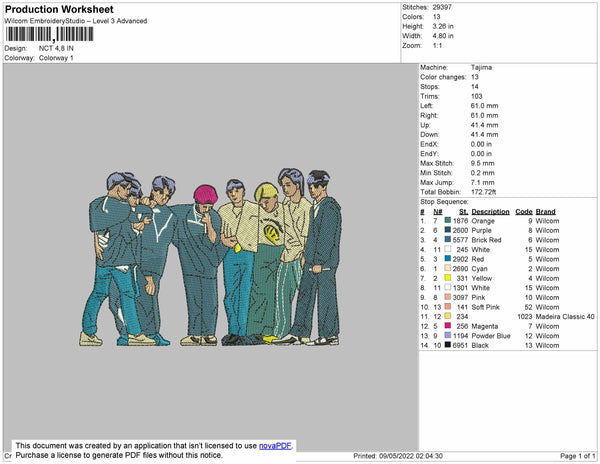The width and height of the screenshot is (600, 464).
Task: Click the Min Stitch value '0.2 mm'
Action: (483, 173)
